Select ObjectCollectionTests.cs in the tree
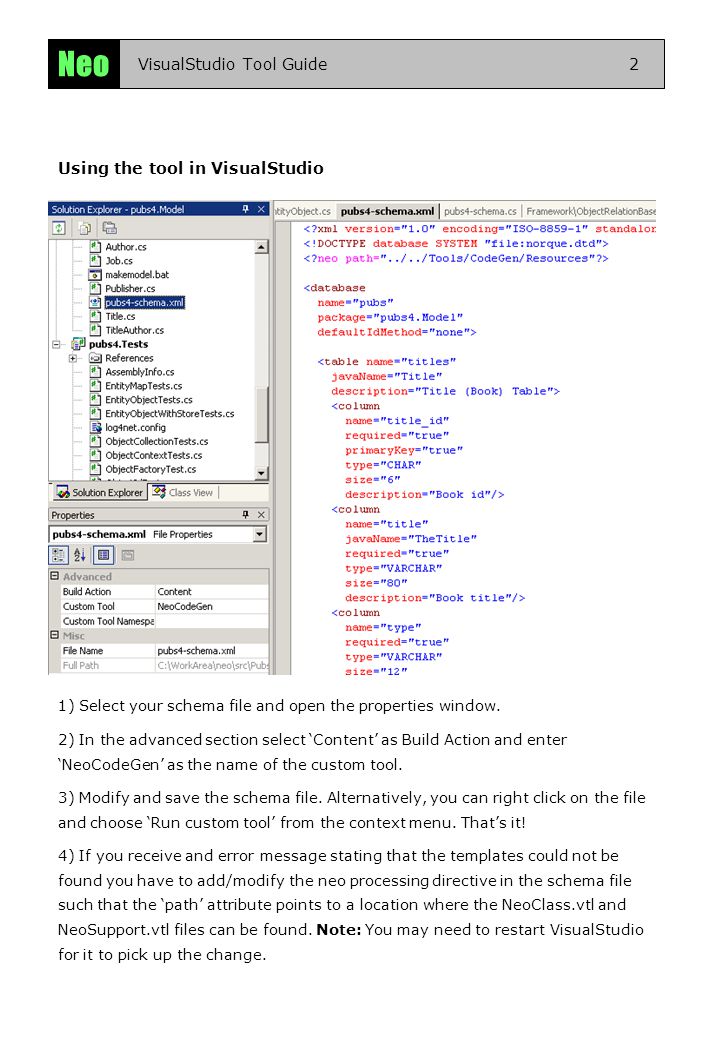This screenshot has width=720, height=1040. coord(156,442)
